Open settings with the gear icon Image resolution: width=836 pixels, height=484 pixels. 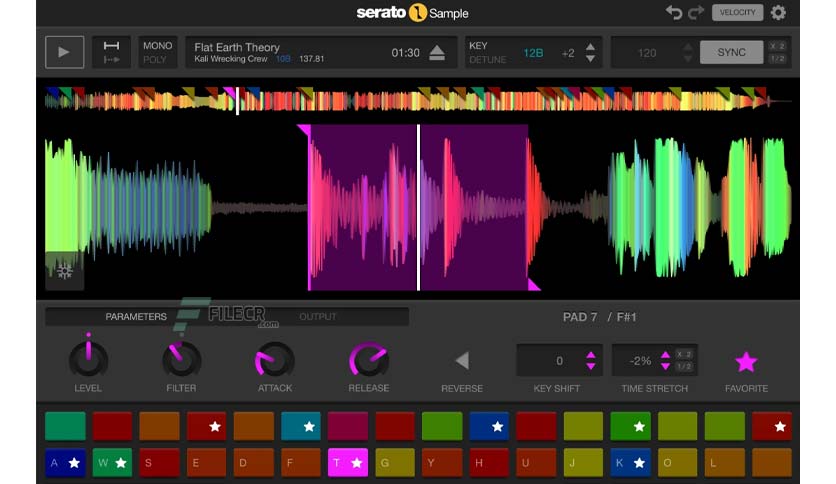pyautogui.click(x=778, y=13)
